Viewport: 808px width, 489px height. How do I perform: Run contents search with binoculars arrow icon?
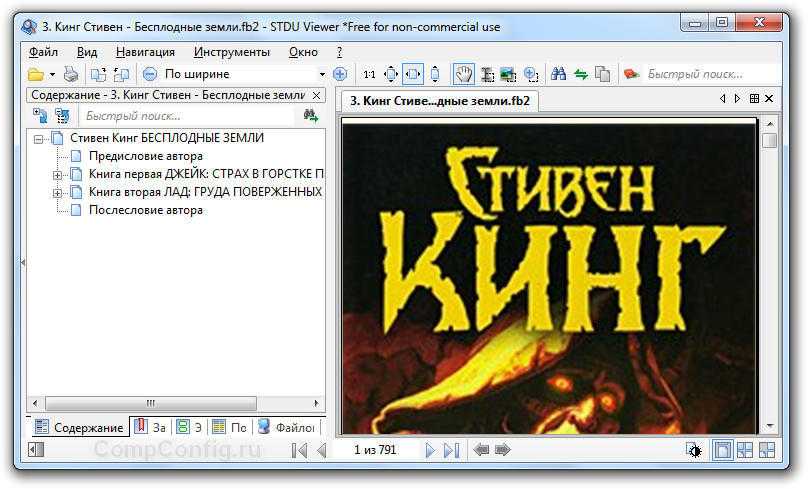click(x=311, y=115)
